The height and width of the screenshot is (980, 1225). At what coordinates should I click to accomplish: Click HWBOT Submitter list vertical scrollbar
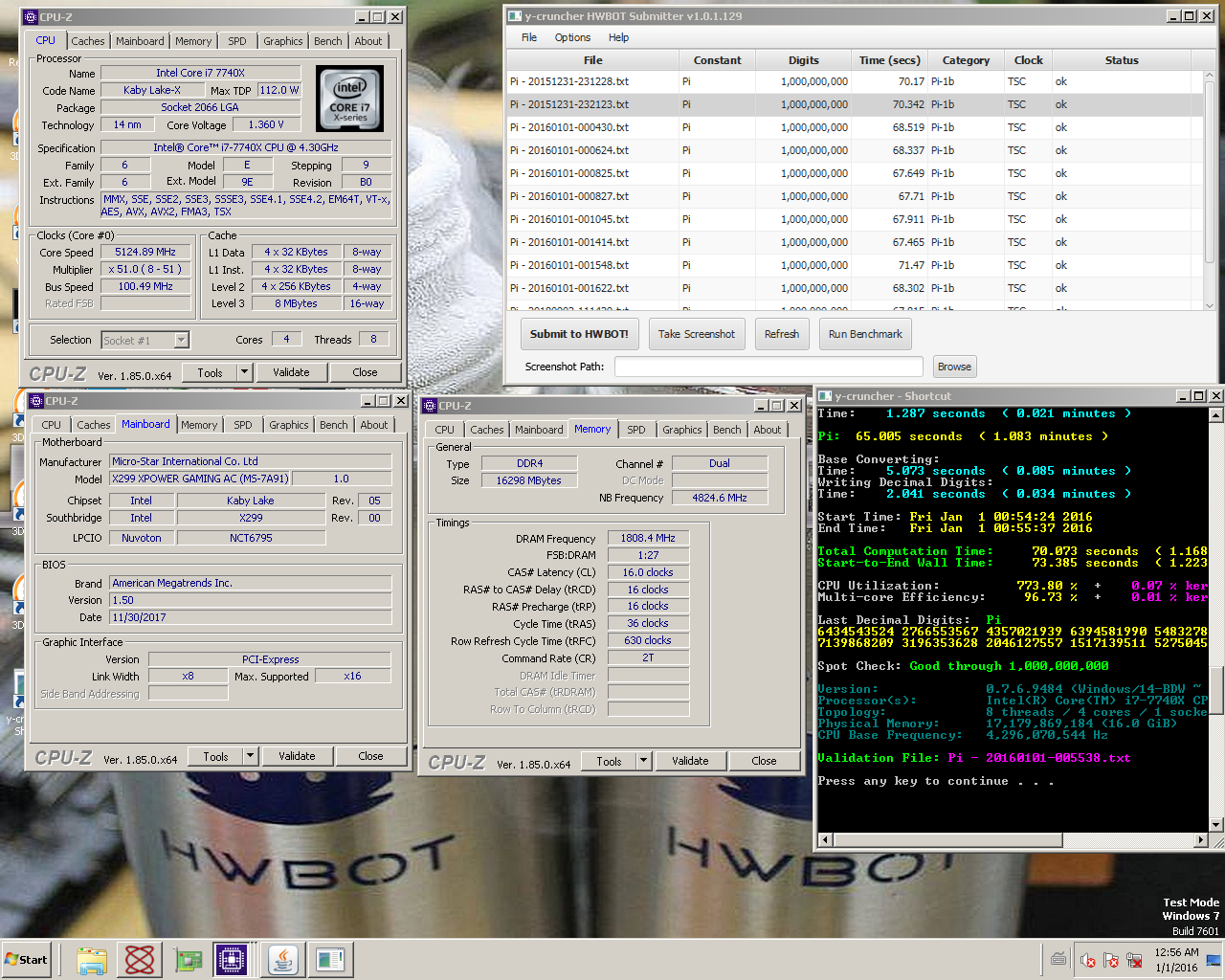click(1210, 189)
